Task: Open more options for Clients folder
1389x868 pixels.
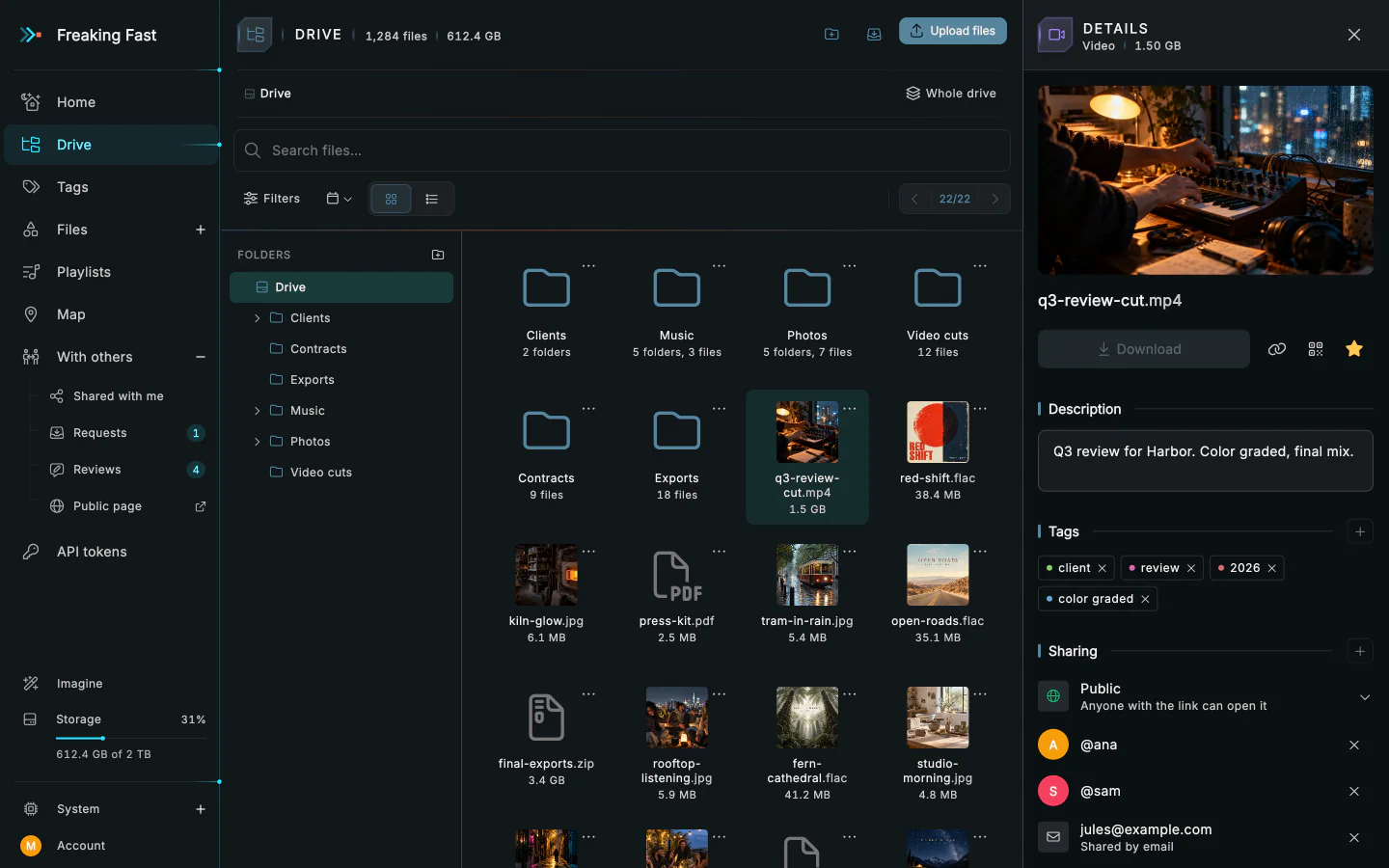Action: 588,266
